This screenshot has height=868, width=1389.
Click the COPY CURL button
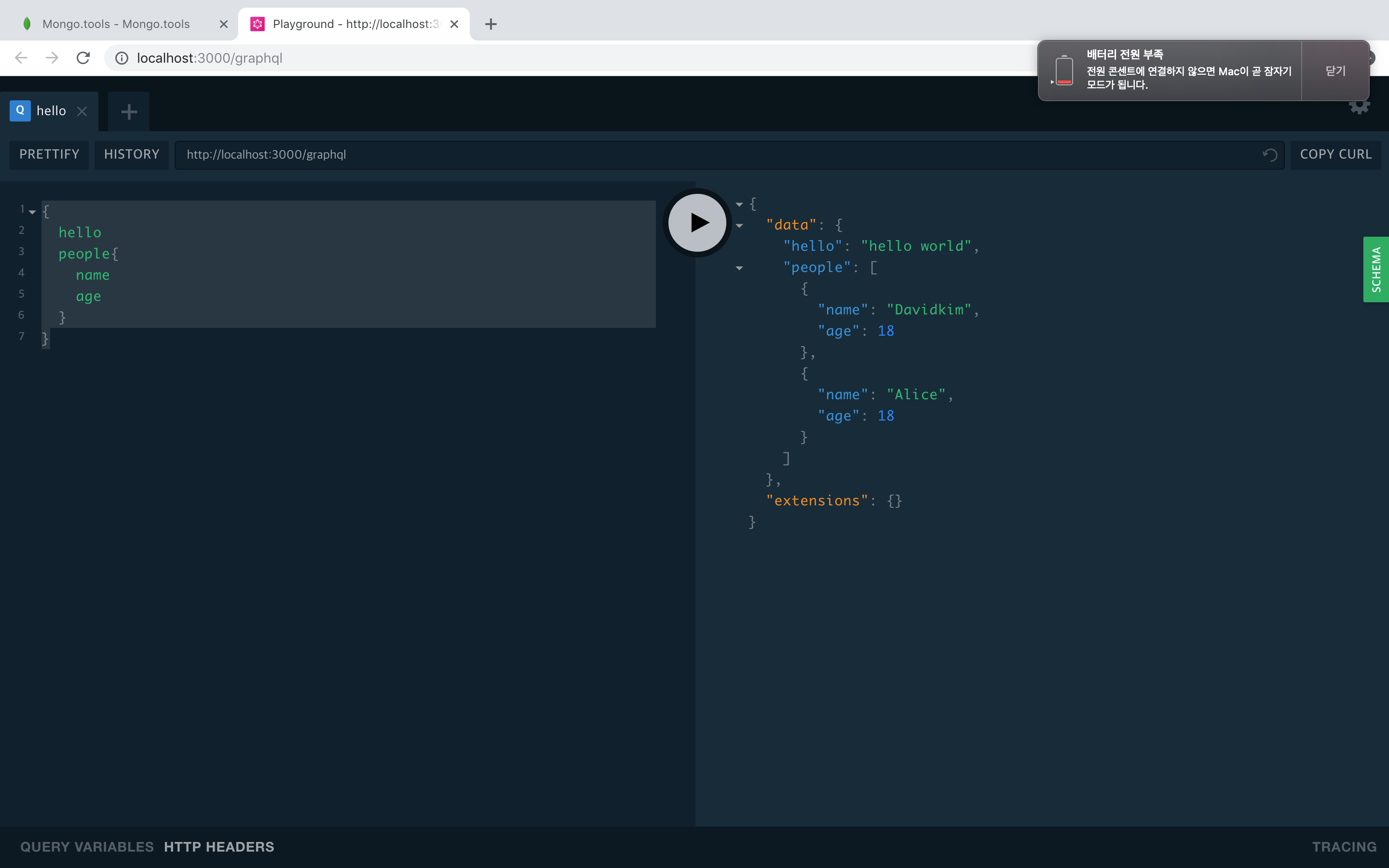click(x=1335, y=154)
